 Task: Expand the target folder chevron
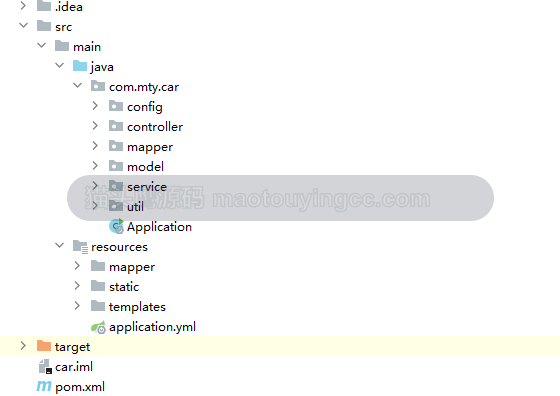point(23,346)
